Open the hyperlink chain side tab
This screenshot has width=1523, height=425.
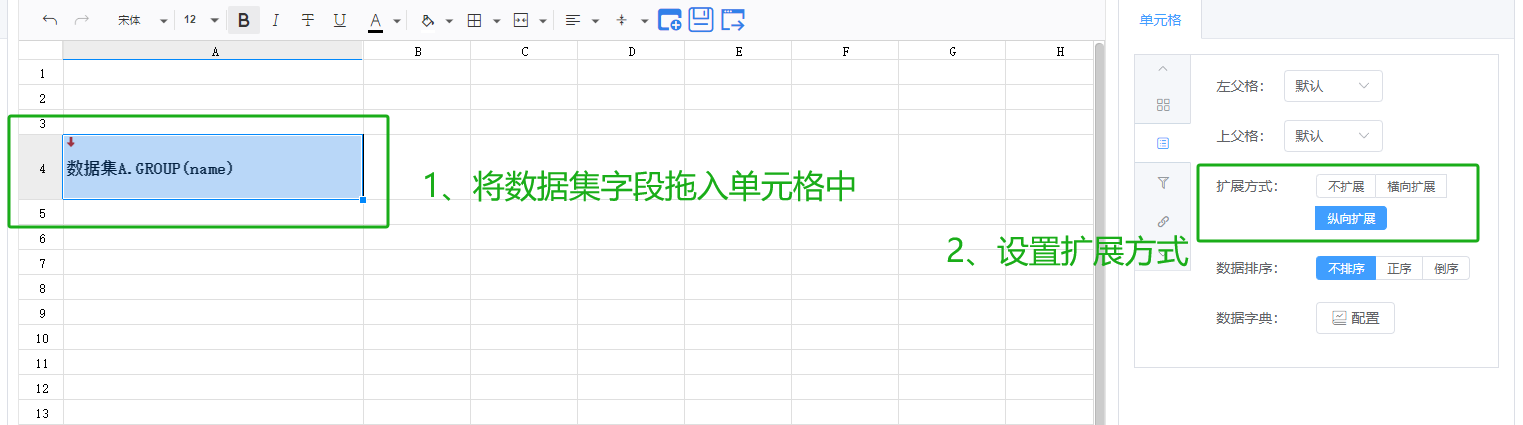pyautogui.click(x=1162, y=221)
